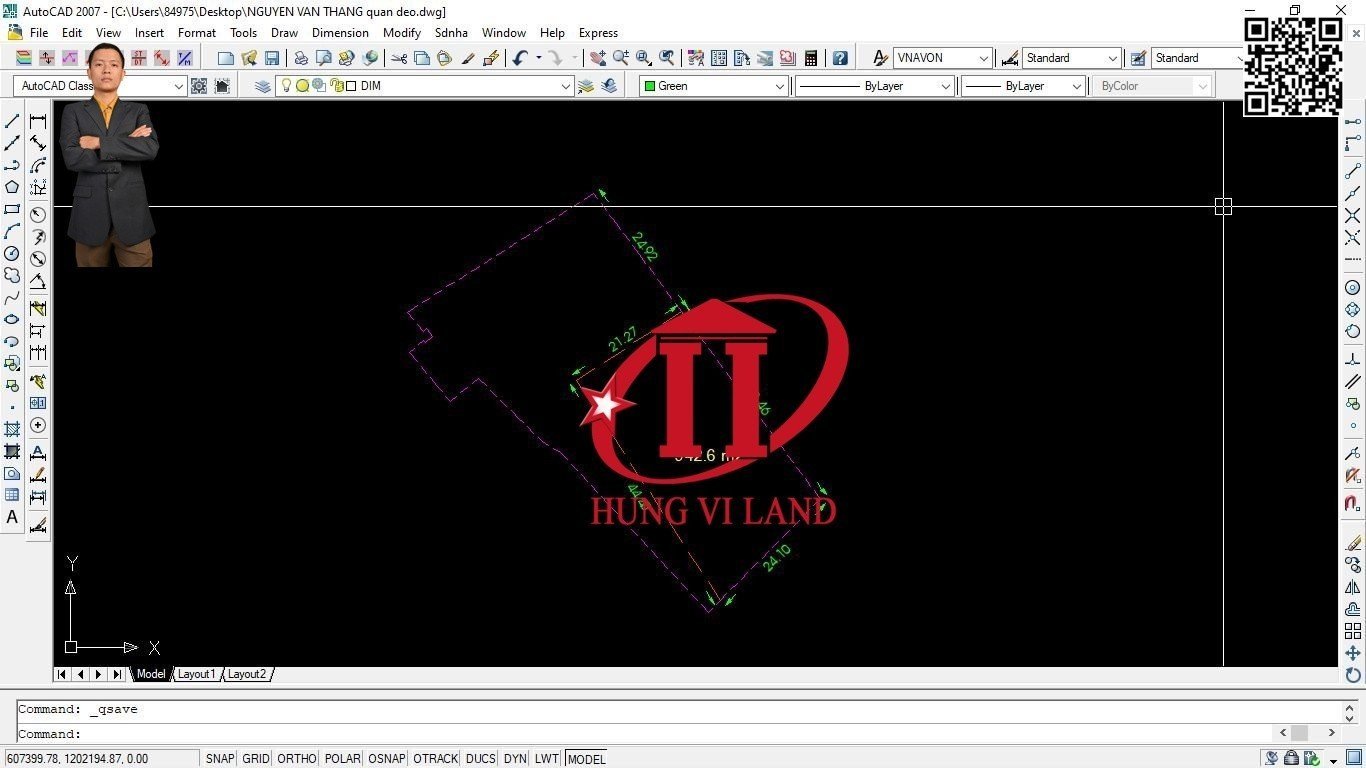The height and width of the screenshot is (768, 1366).
Task: Select the Table tool
Action: click(12, 495)
